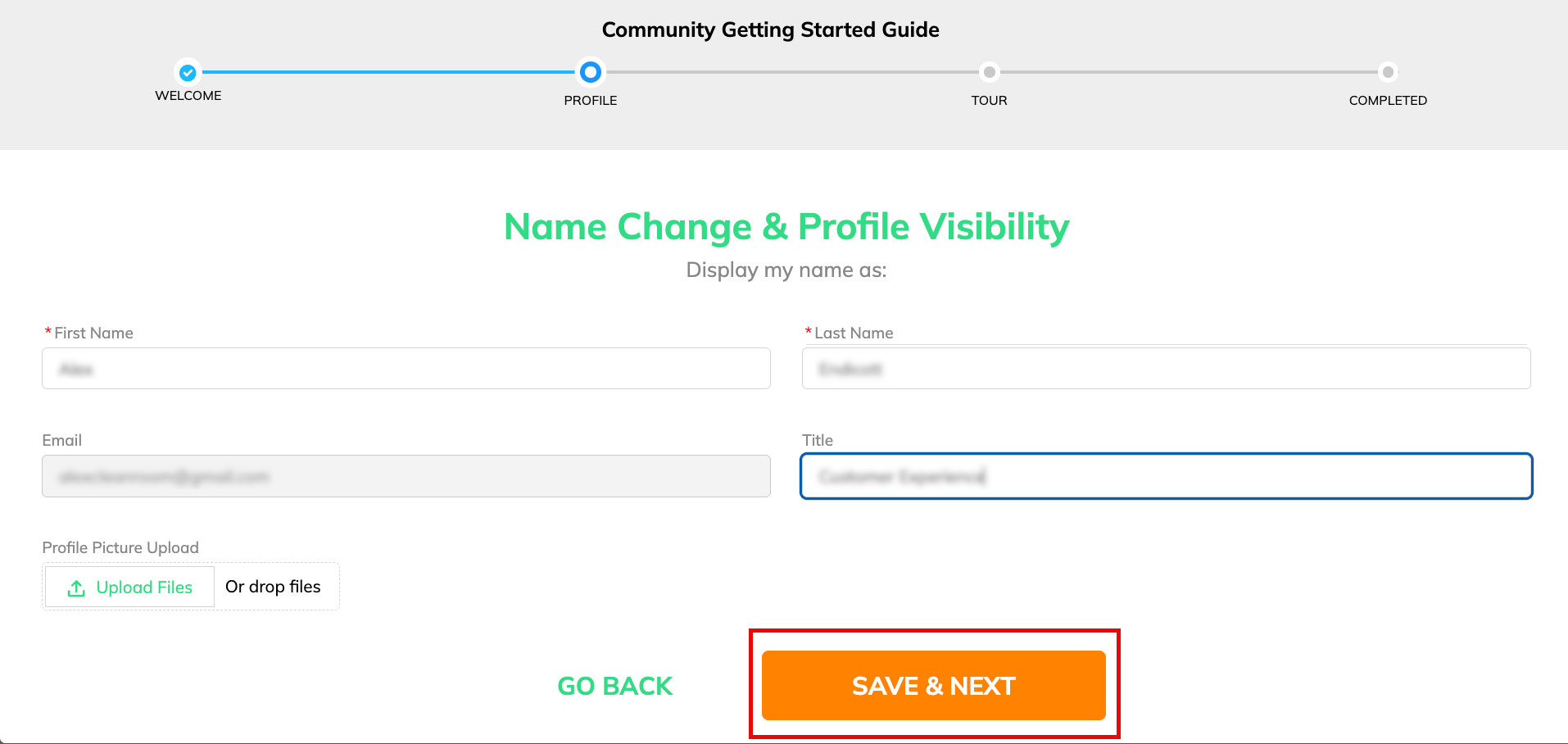Click the 'Or drop files' area
This screenshot has height=744, width=1568.
(x=274, y=587)
